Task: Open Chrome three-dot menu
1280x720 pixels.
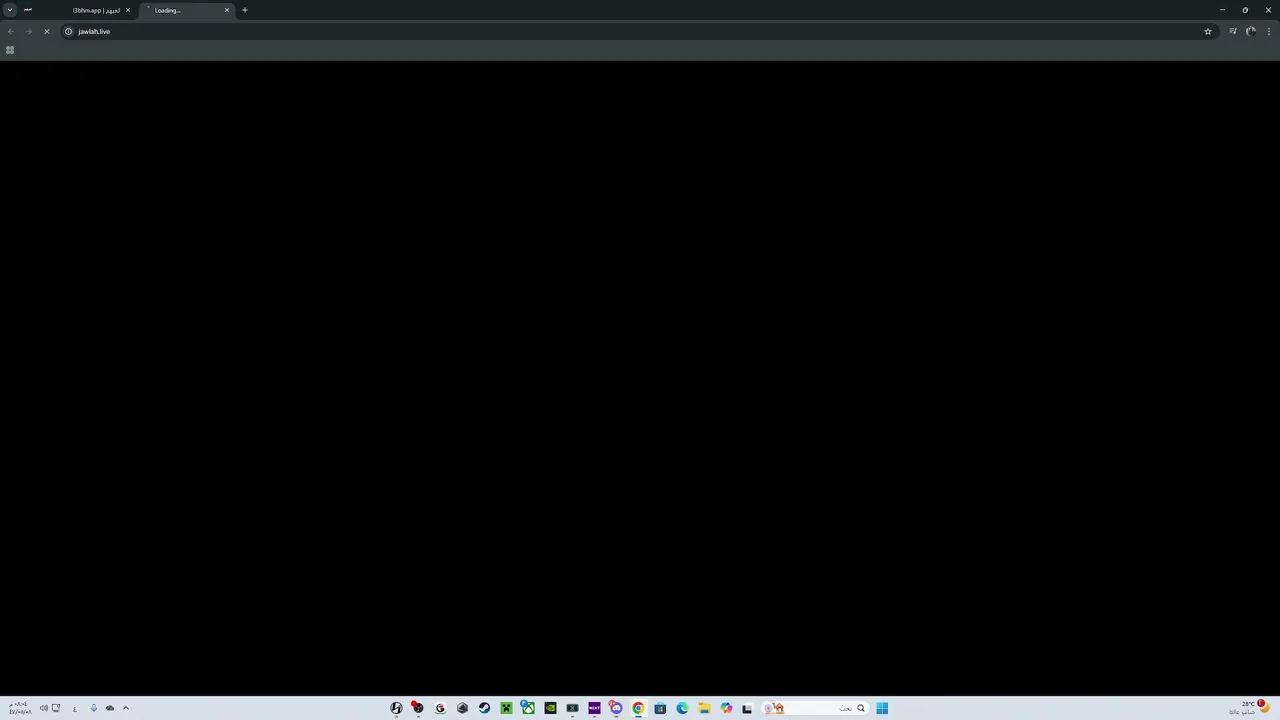Action: pos(1268,31)
